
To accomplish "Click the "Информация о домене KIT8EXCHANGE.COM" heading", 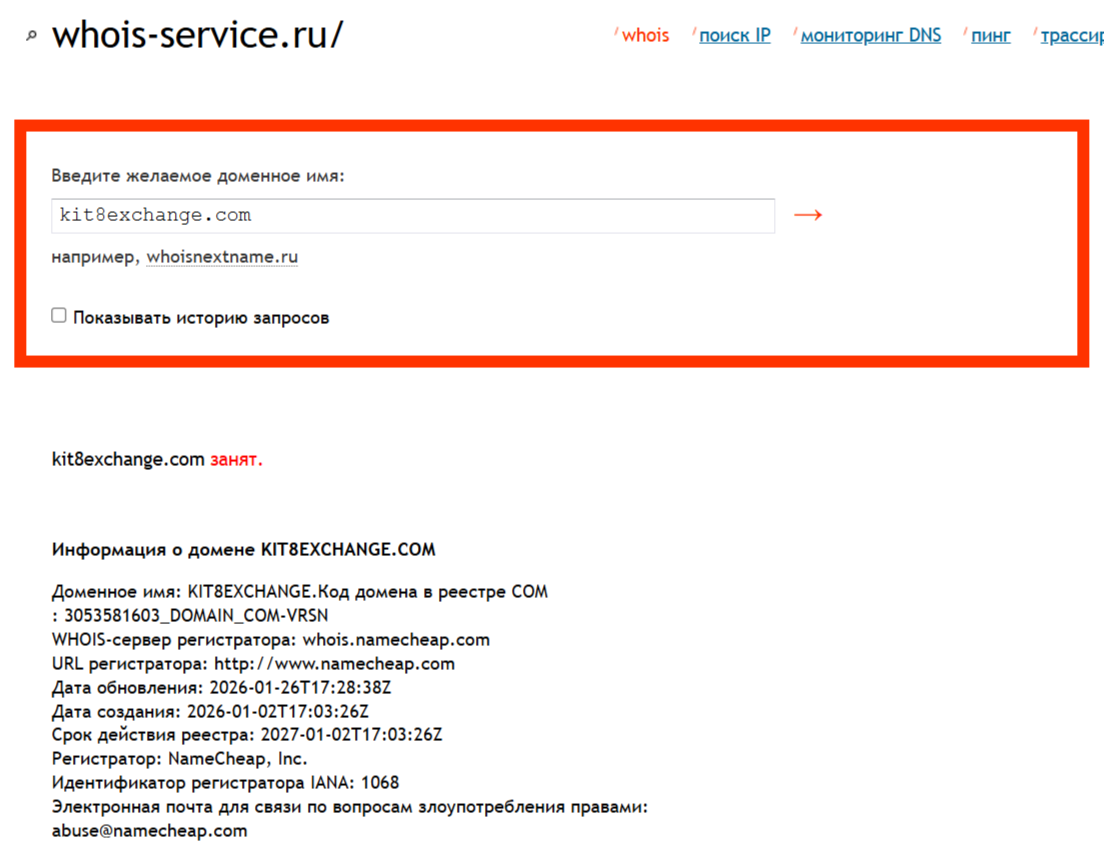I will coord(243,549).
